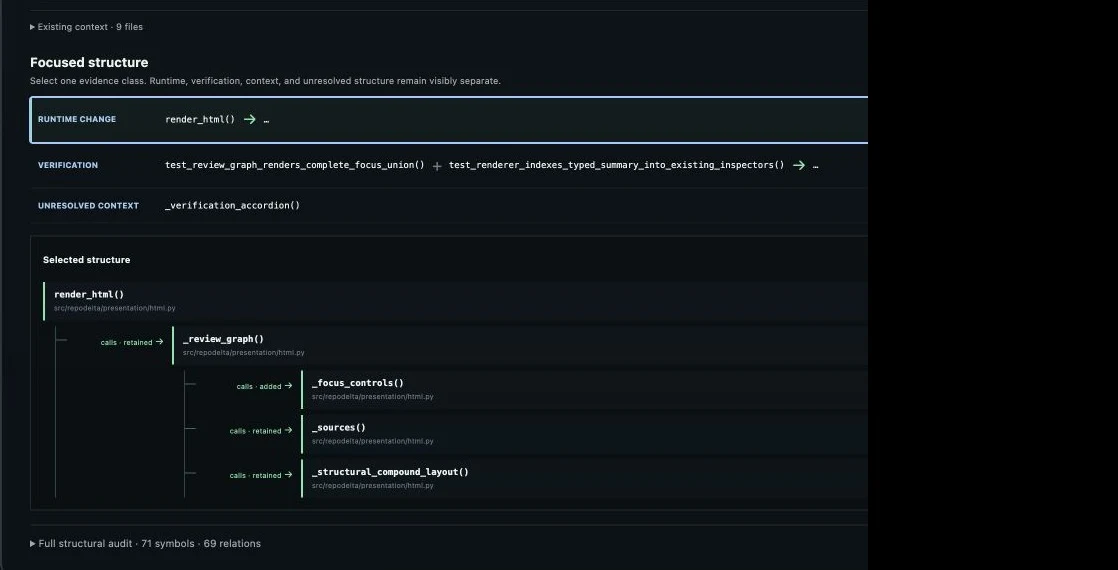The width and height of the screenshot is (1118, 570).
Task: Open the _review_graph() tree node
Action: tap(520, 345)
